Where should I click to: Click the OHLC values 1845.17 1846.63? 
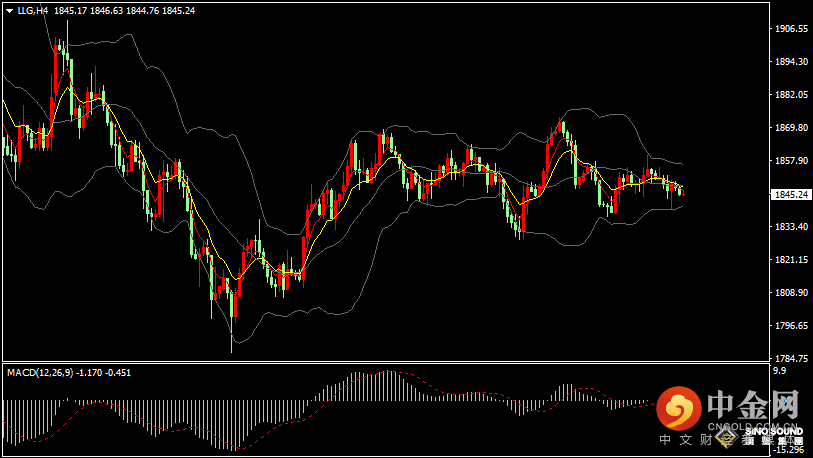89,10
